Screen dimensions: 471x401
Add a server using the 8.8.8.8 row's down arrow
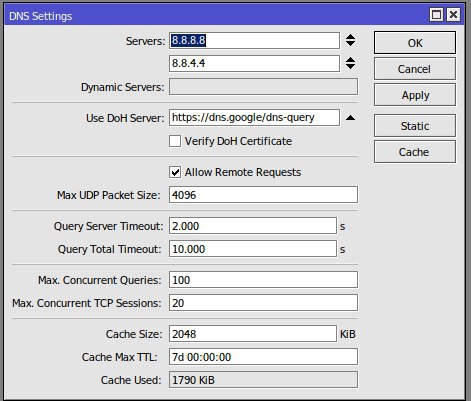(x=350, y=44)
